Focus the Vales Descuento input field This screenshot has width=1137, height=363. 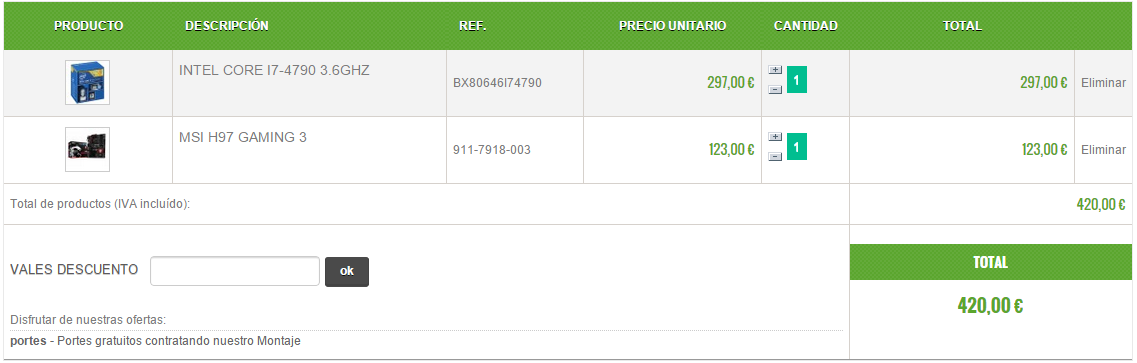click(235, 271)
